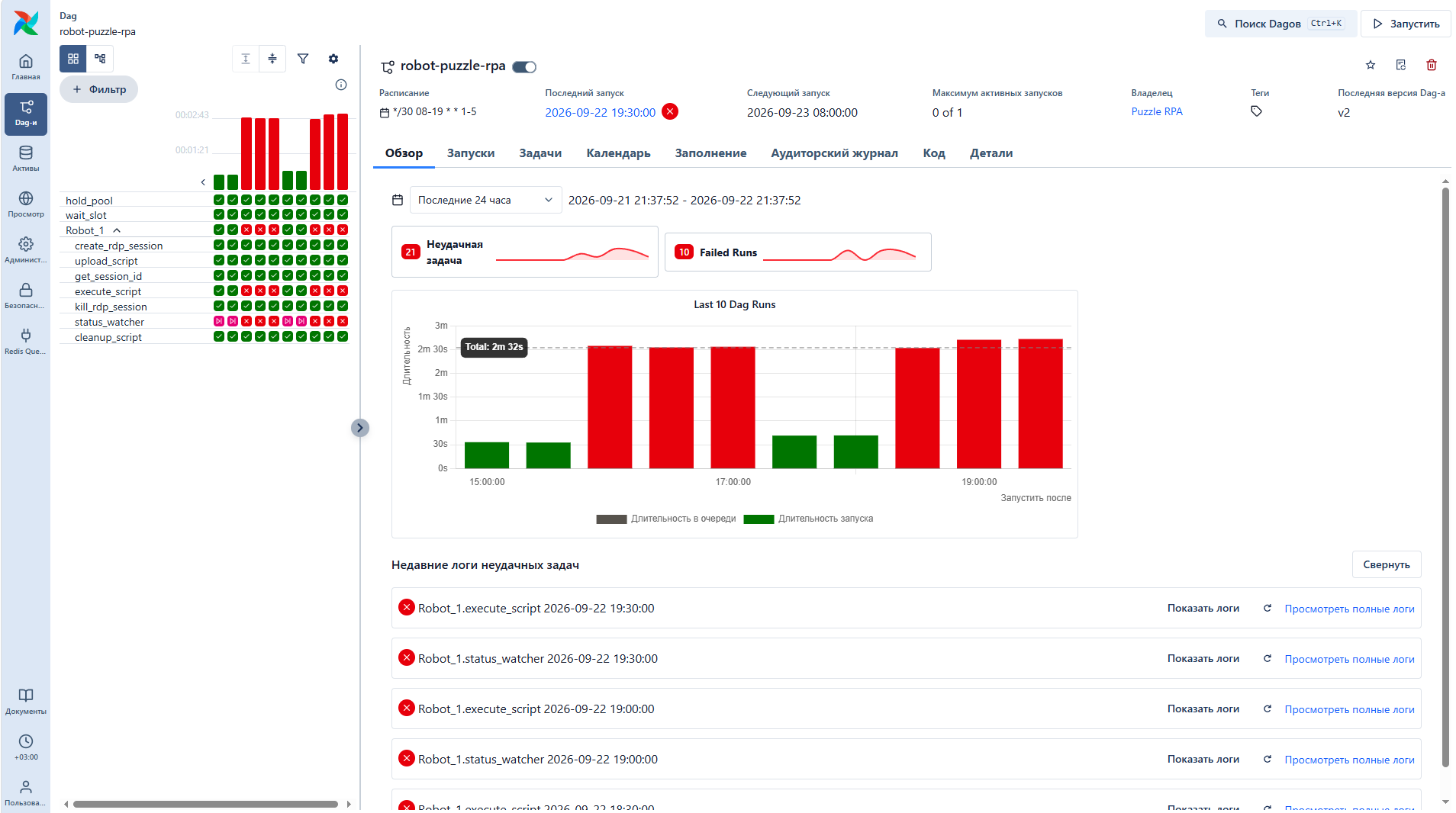Switch to graph view layout
The width and height of the screenshot is (1456, 813).
point(100,59)
